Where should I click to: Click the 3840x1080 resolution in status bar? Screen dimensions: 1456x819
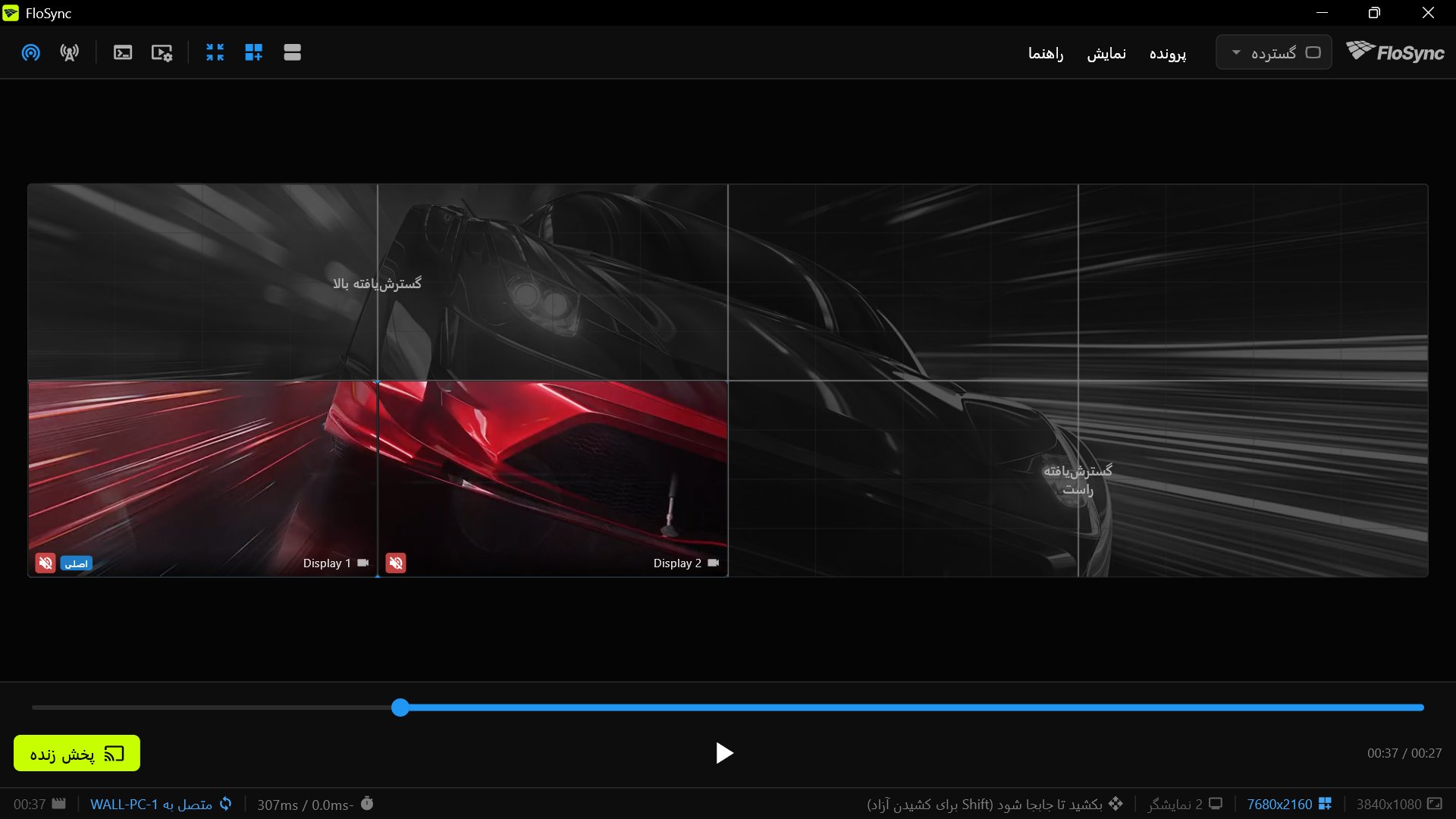1389,805
